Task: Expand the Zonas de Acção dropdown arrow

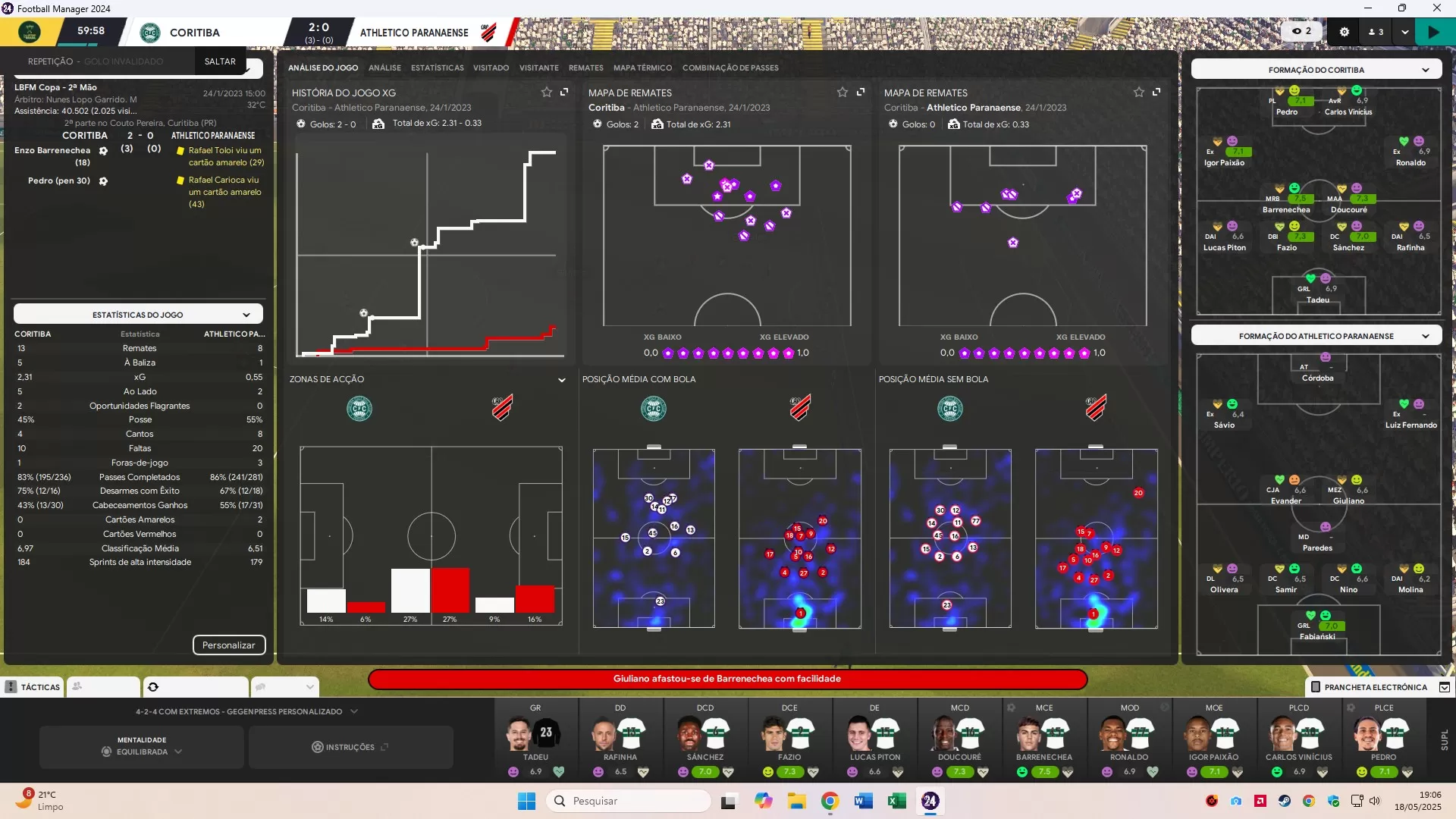Action: (561, 380)
